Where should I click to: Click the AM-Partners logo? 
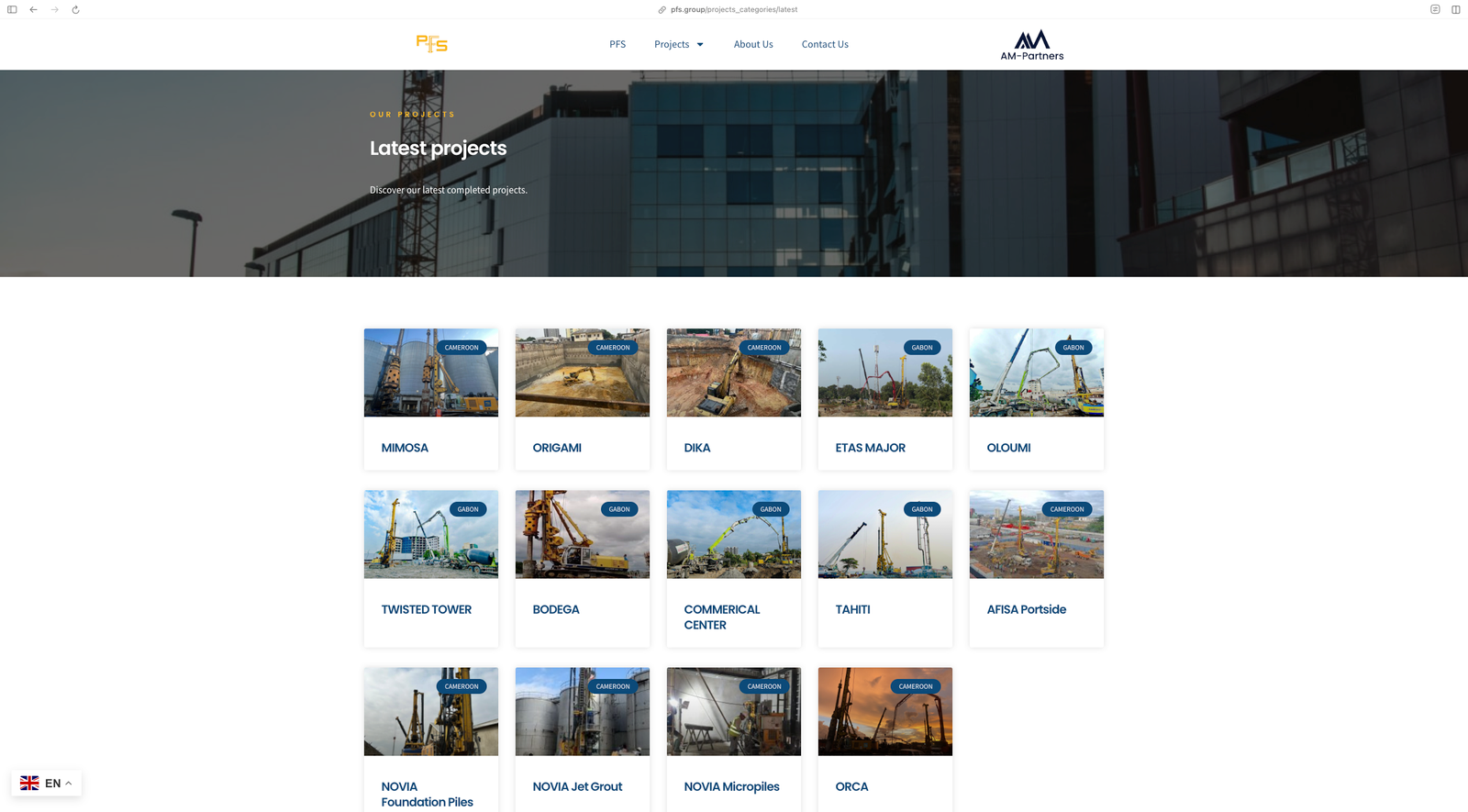[x=1031, y=45]
